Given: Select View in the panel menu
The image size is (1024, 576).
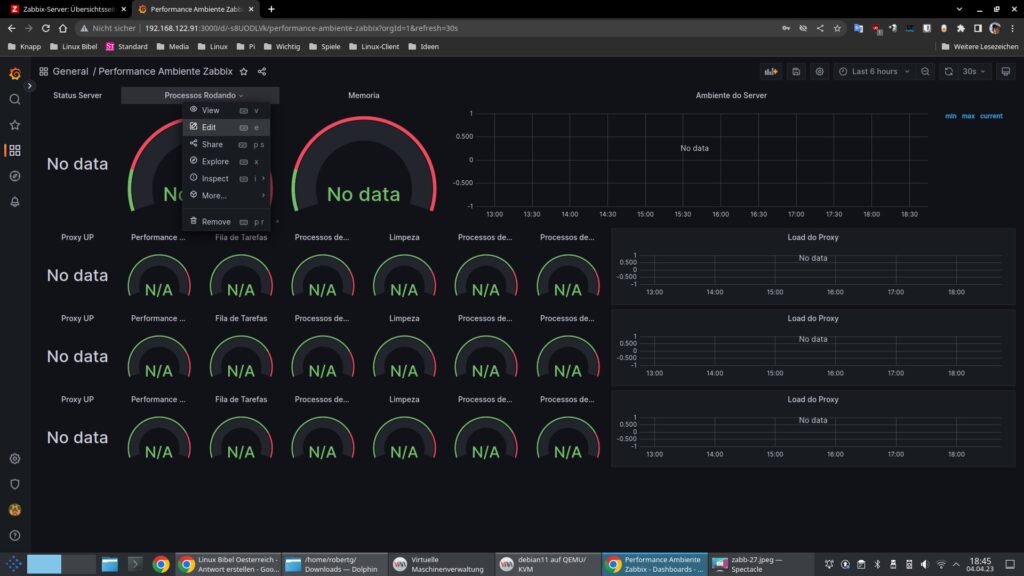Looking at the screenshot, I should [x=226, y=110].
